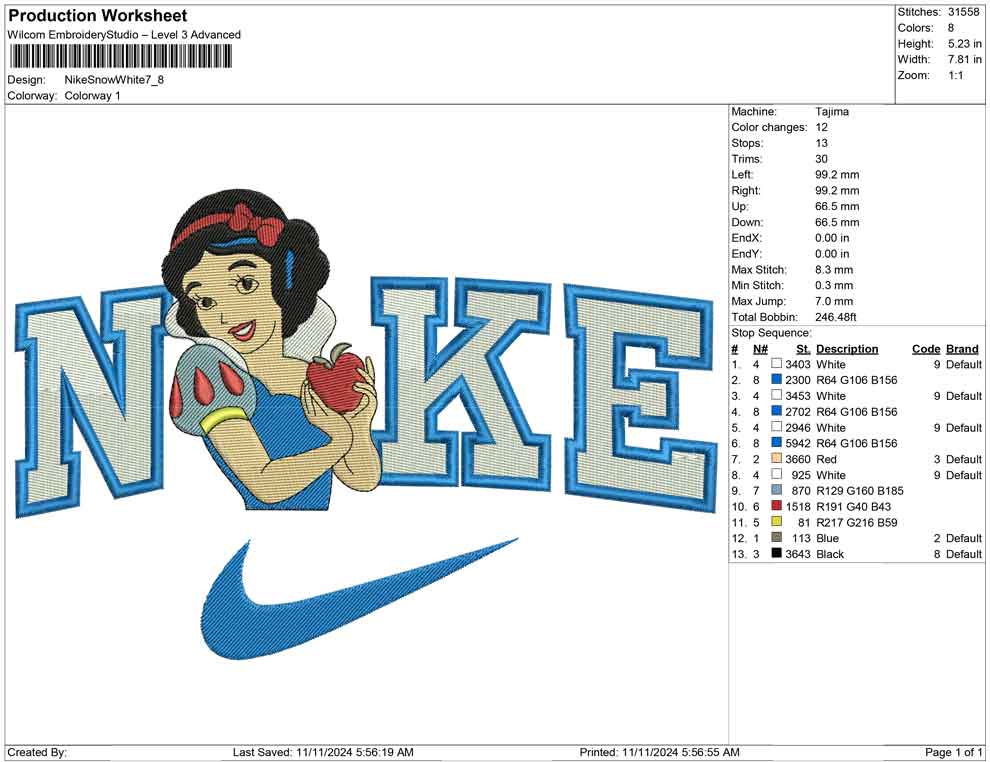This screenshot has width=990, height=762.
Task: Click the white swatch for stop 1 (3403)
Action: tap(777, 364)
